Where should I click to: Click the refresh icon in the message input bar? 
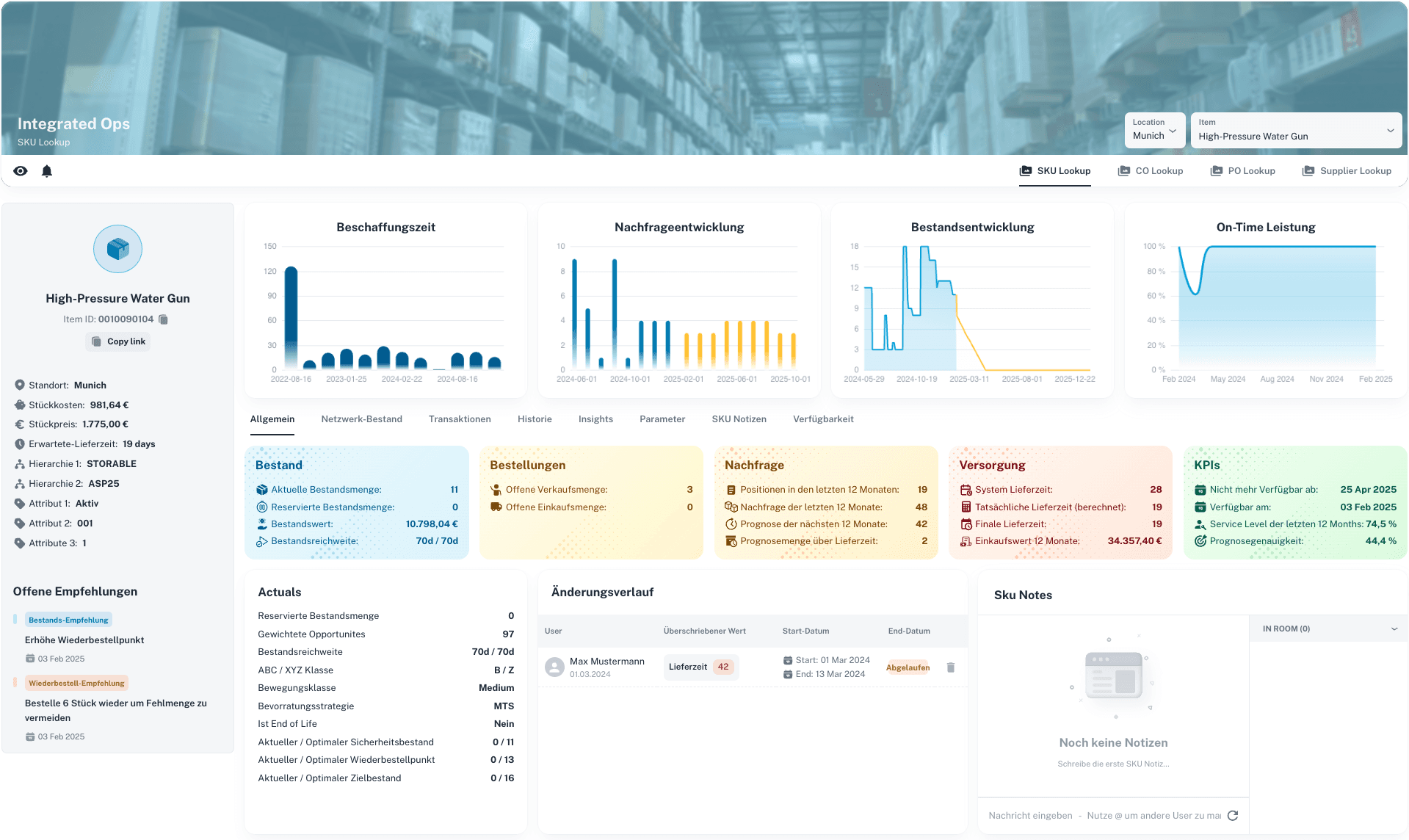pos(1233,815)
